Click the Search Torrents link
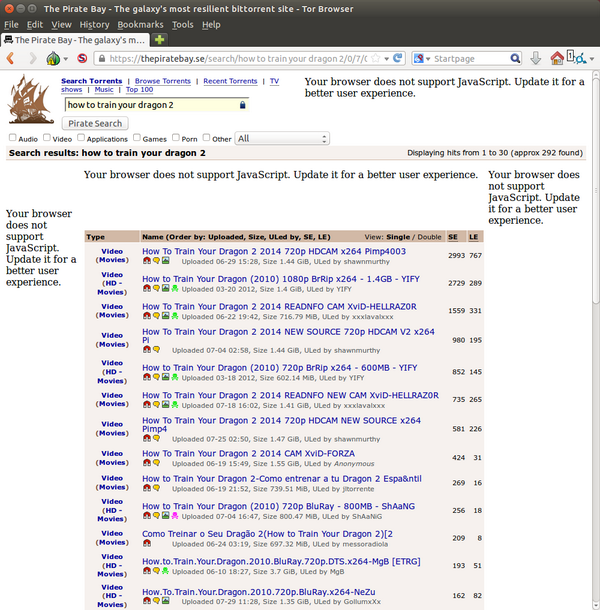600x610 pixels. click(91, 81)
